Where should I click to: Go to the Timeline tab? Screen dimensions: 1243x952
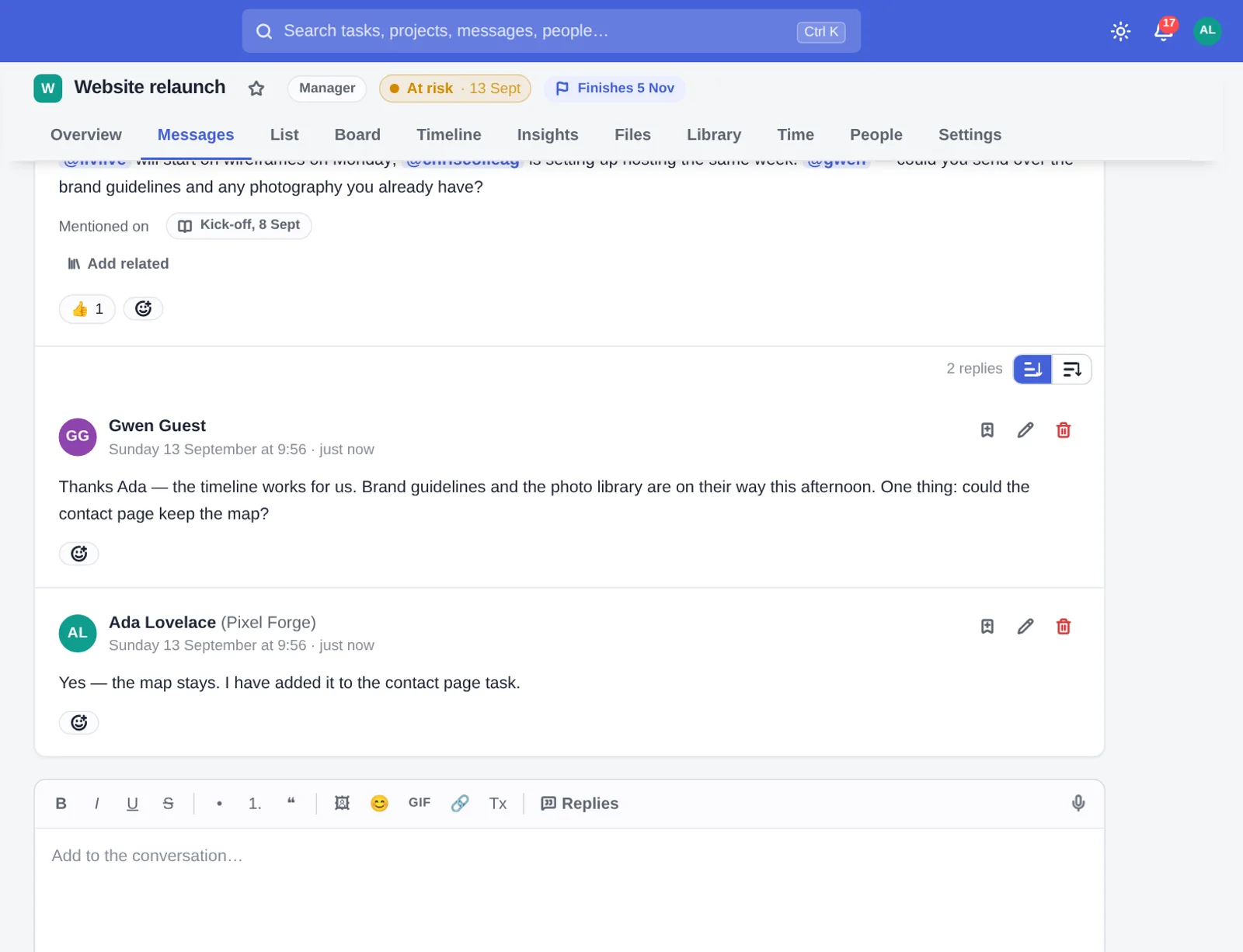click(449, 134)
